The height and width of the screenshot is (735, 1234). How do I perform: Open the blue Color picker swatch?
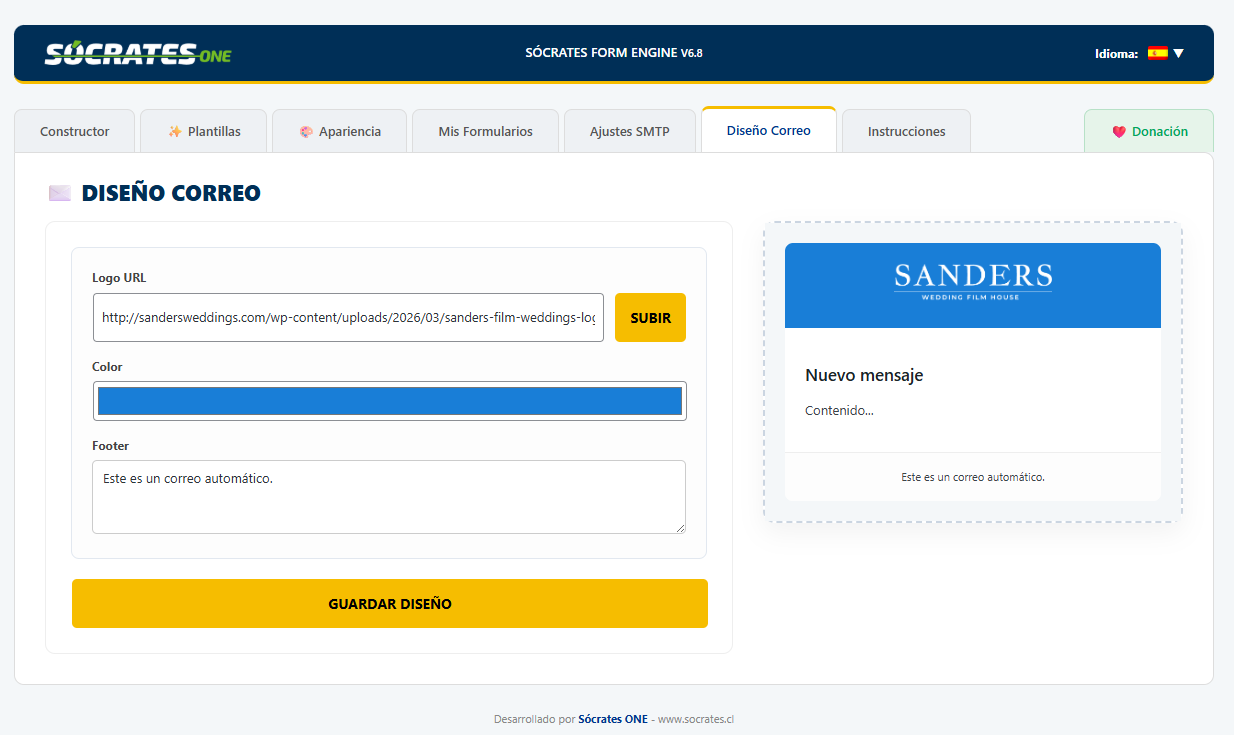[389, 401]
